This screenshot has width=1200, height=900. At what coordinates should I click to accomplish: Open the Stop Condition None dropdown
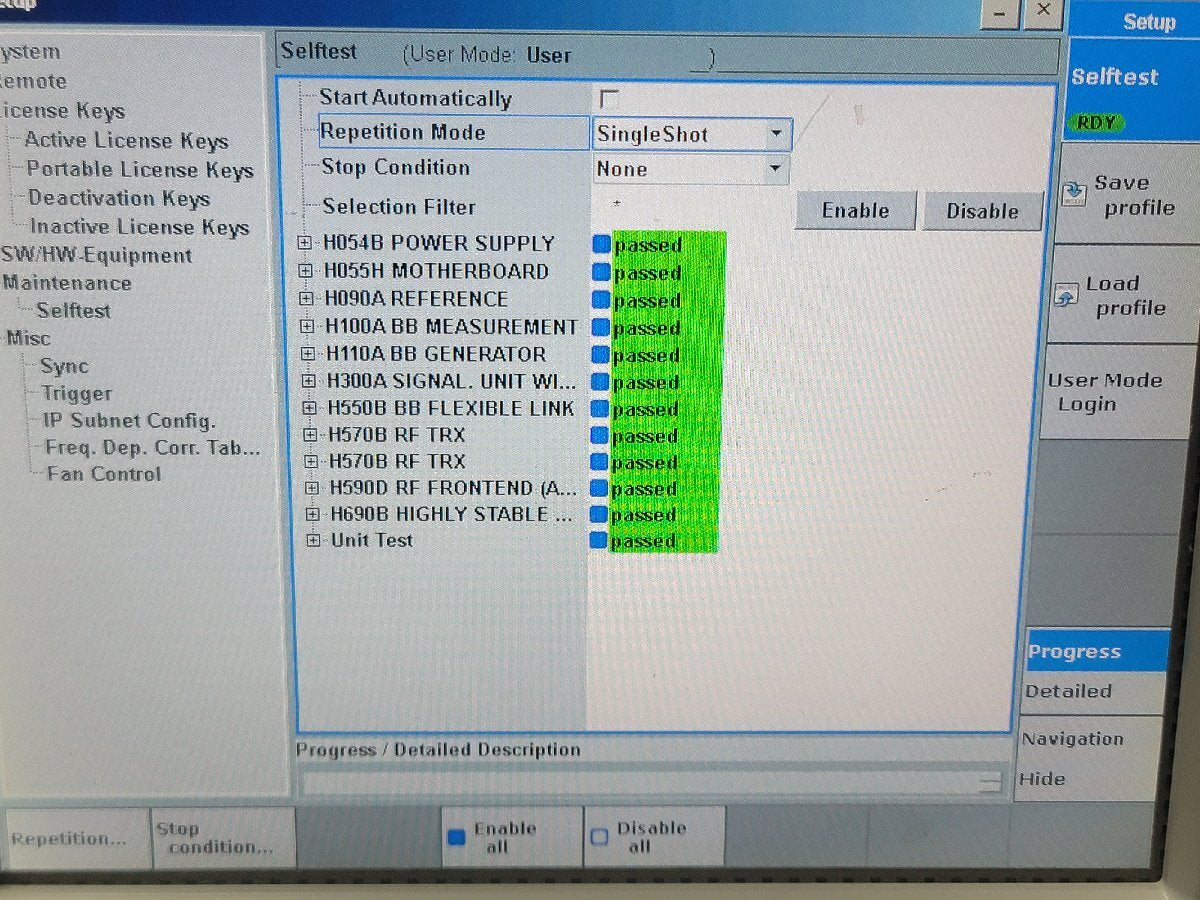tap(690, 169)
